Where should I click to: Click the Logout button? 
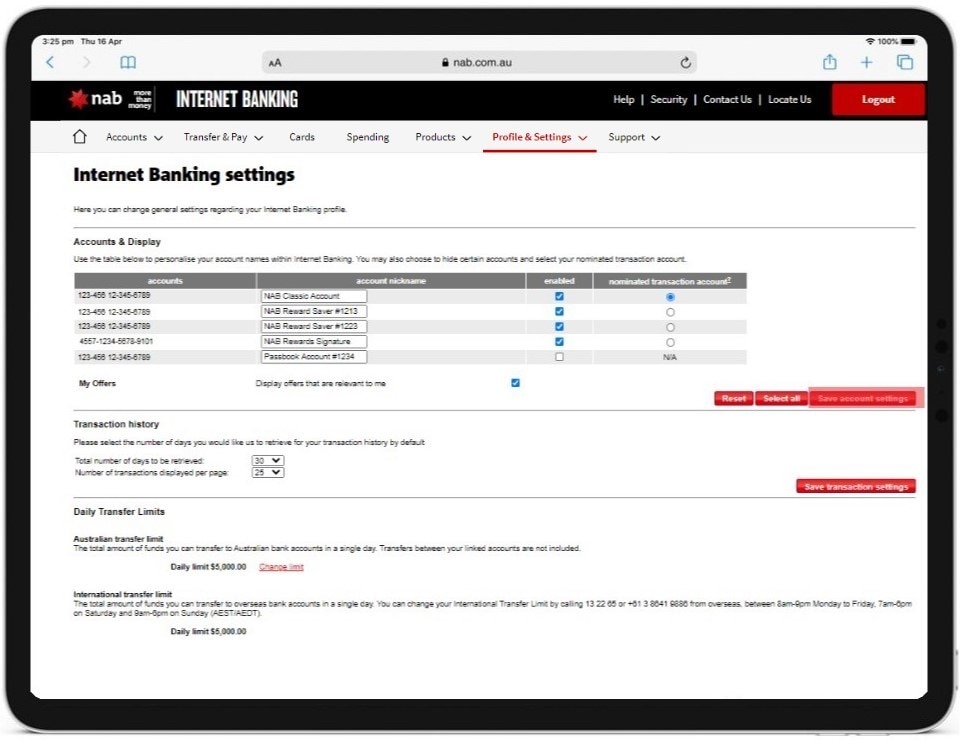pyautogui.click(x=877, y=100)
